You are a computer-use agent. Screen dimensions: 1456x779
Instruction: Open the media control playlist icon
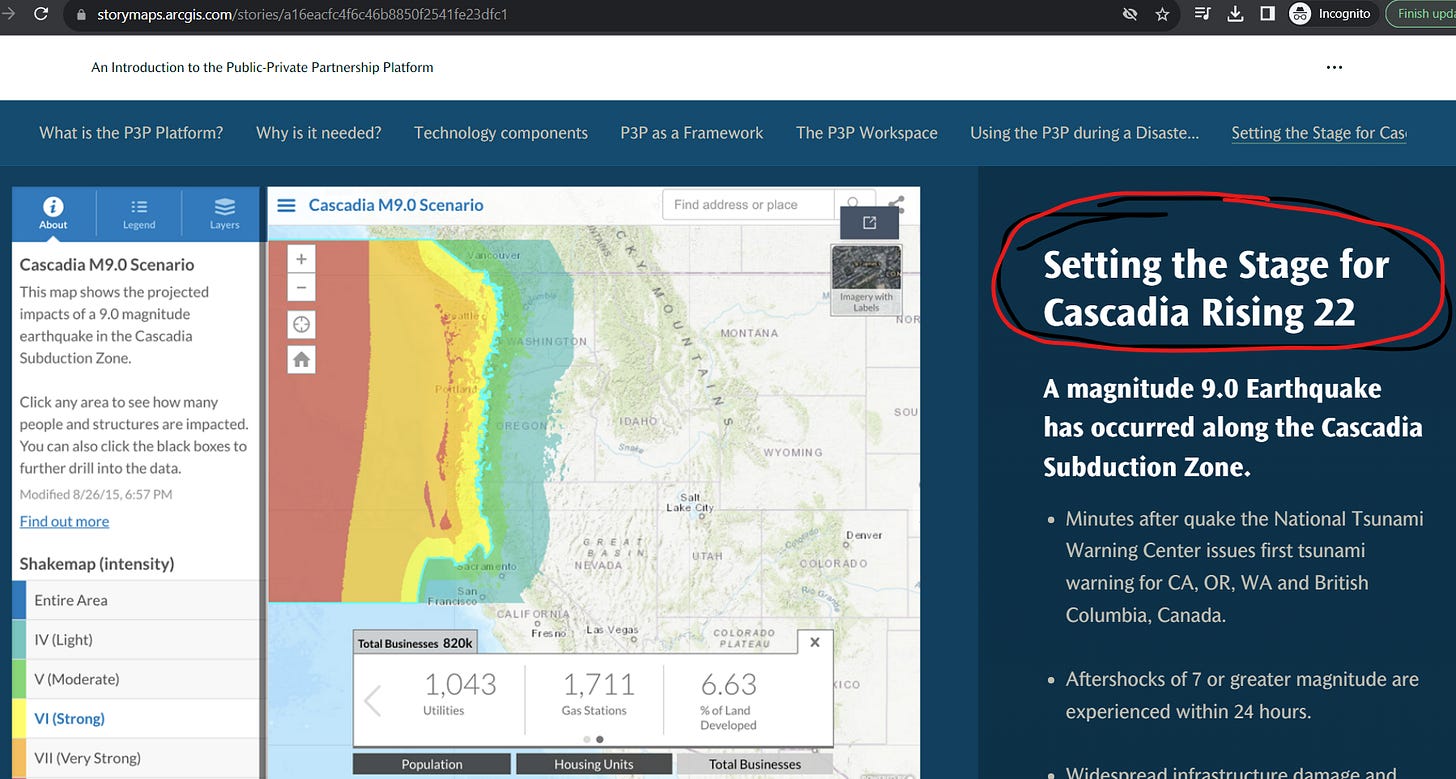point(1203,14)
